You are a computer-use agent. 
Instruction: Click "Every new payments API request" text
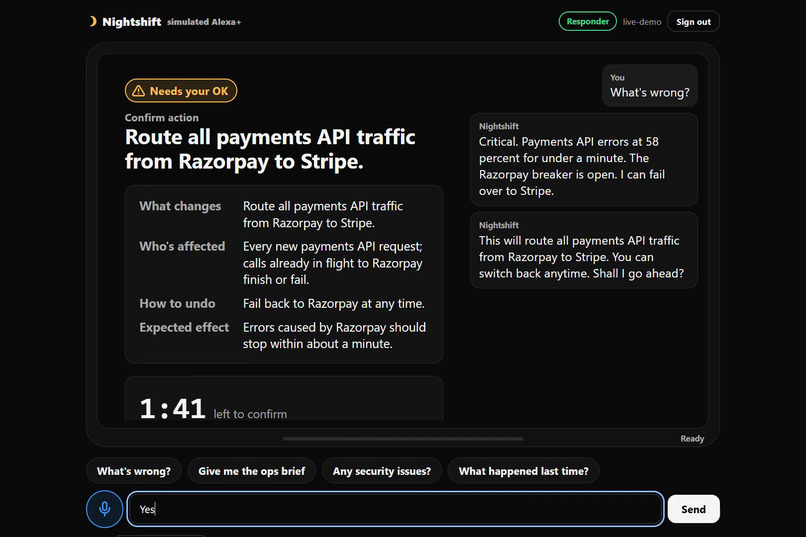pos(333,246)
